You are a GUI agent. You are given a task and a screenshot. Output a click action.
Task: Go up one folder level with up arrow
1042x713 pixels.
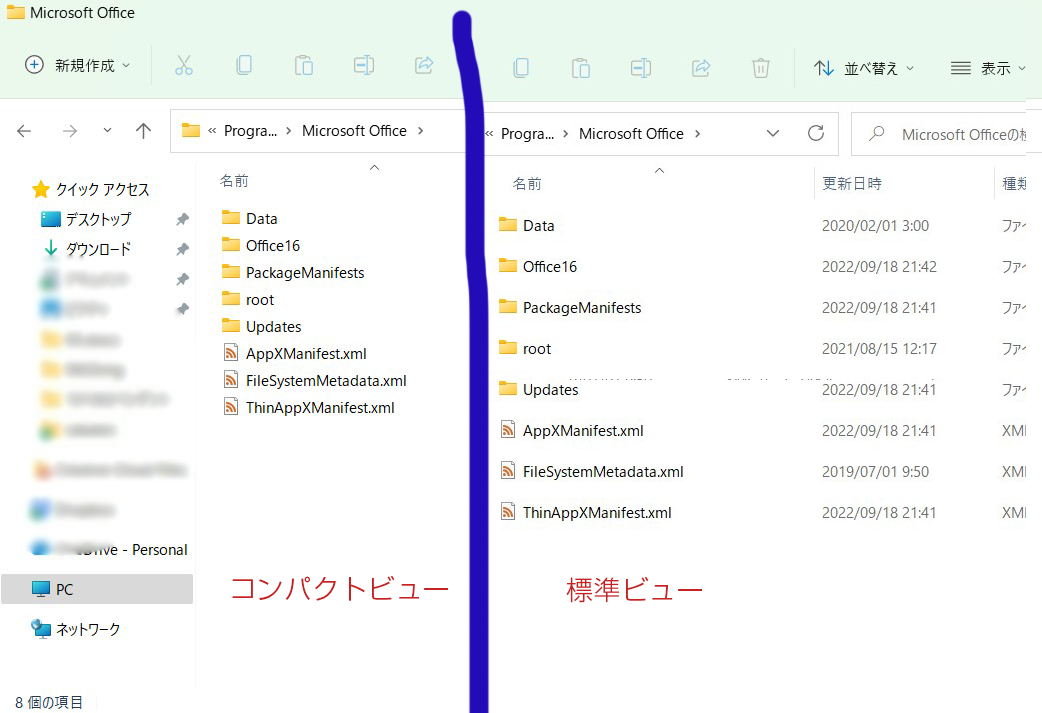(143, 131)
